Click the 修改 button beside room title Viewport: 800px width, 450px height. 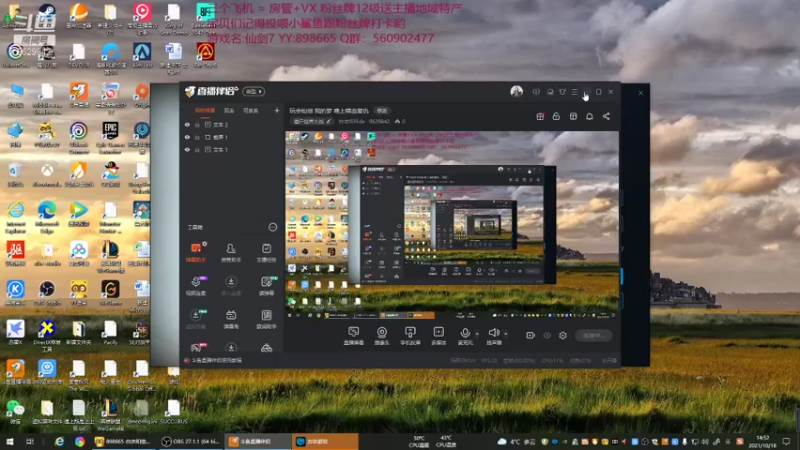coord(382,110)
